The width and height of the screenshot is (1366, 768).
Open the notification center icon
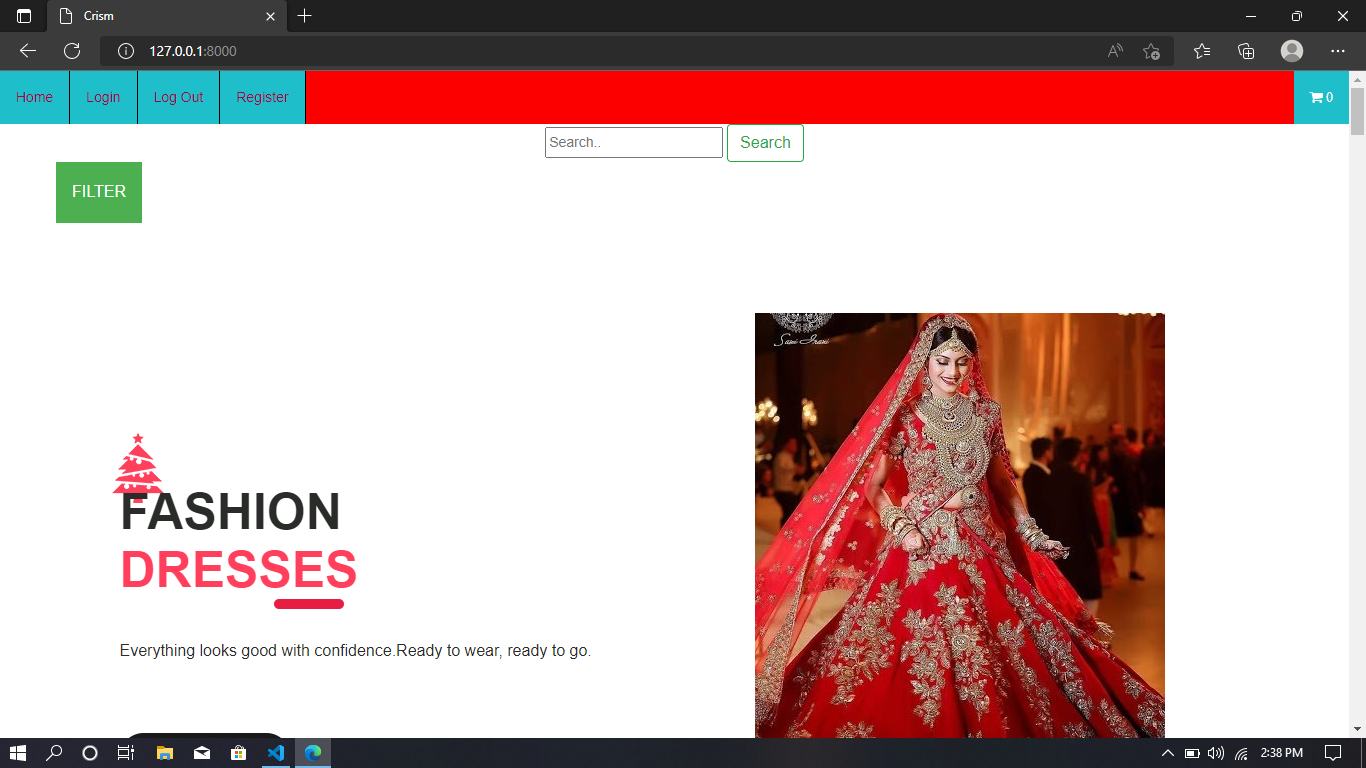pyautogui.click(x=1332, y=753)
